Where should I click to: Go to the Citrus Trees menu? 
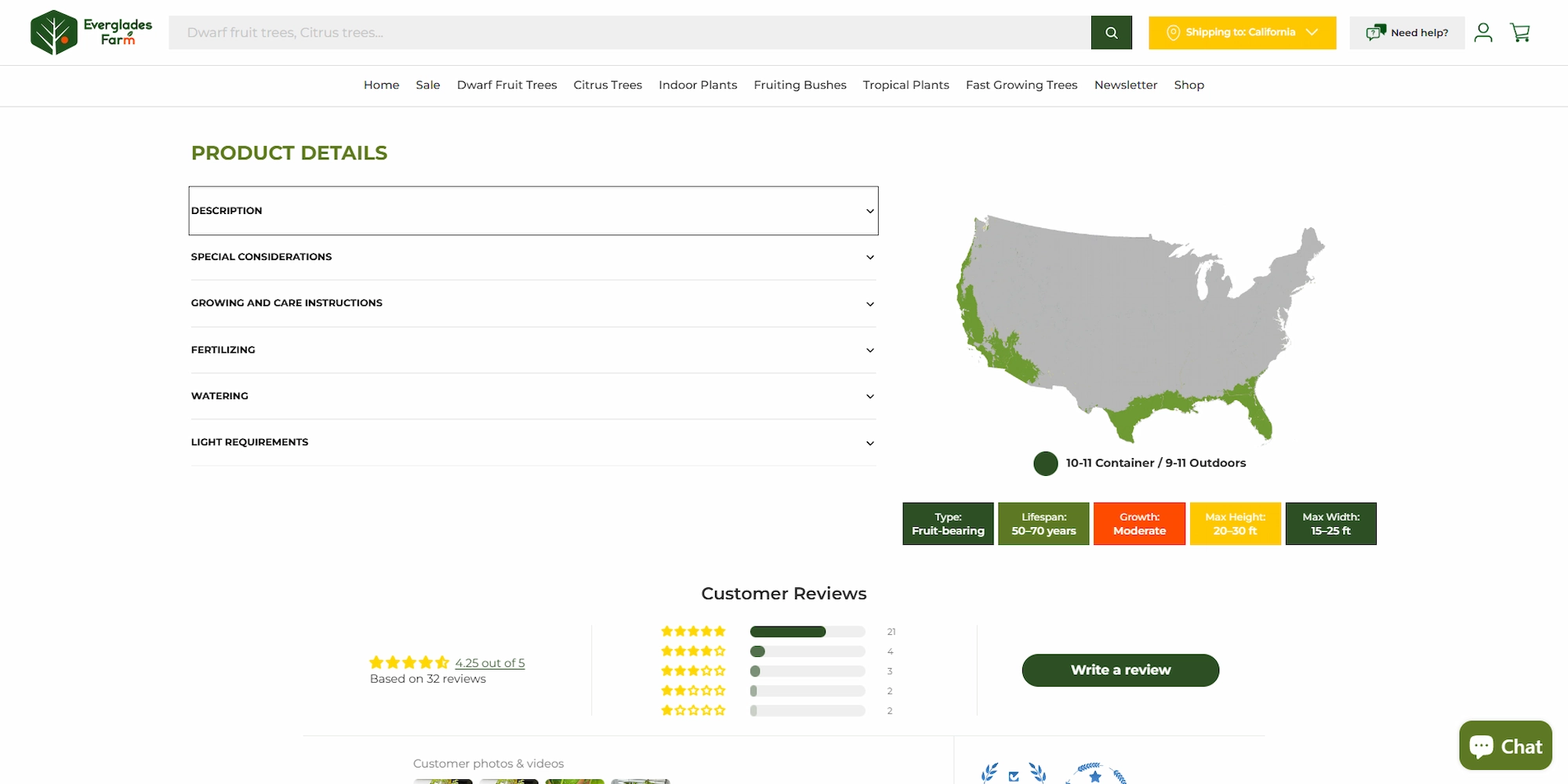click(607, 85)
